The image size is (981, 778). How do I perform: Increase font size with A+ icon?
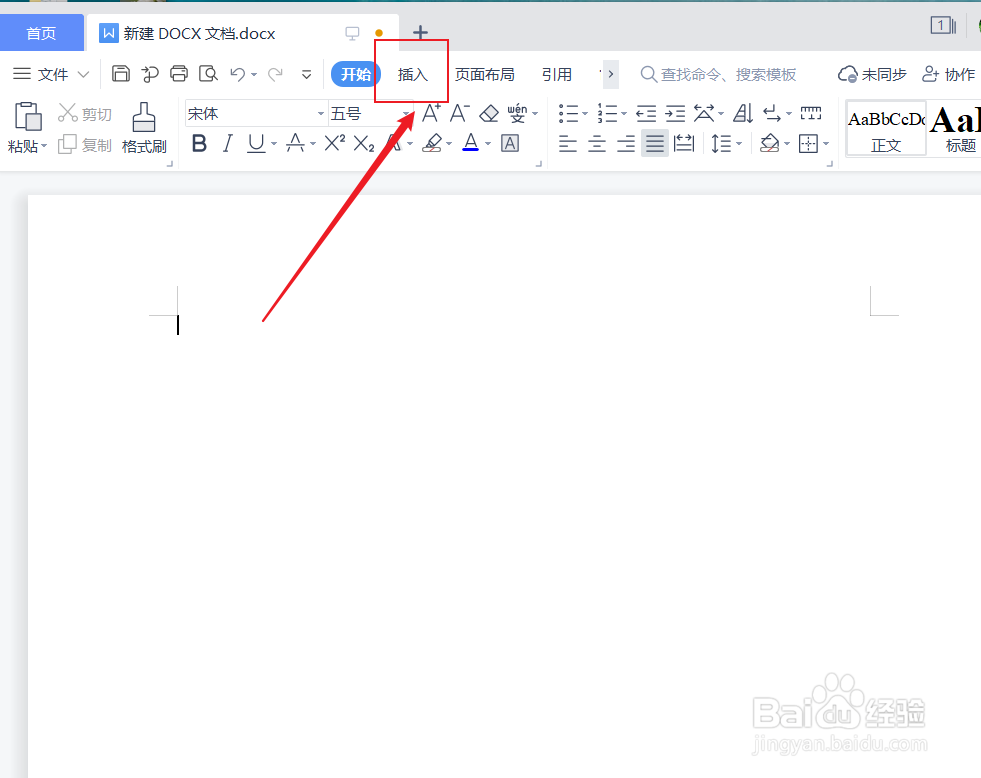pyautogui.click(x=430, y=113)
